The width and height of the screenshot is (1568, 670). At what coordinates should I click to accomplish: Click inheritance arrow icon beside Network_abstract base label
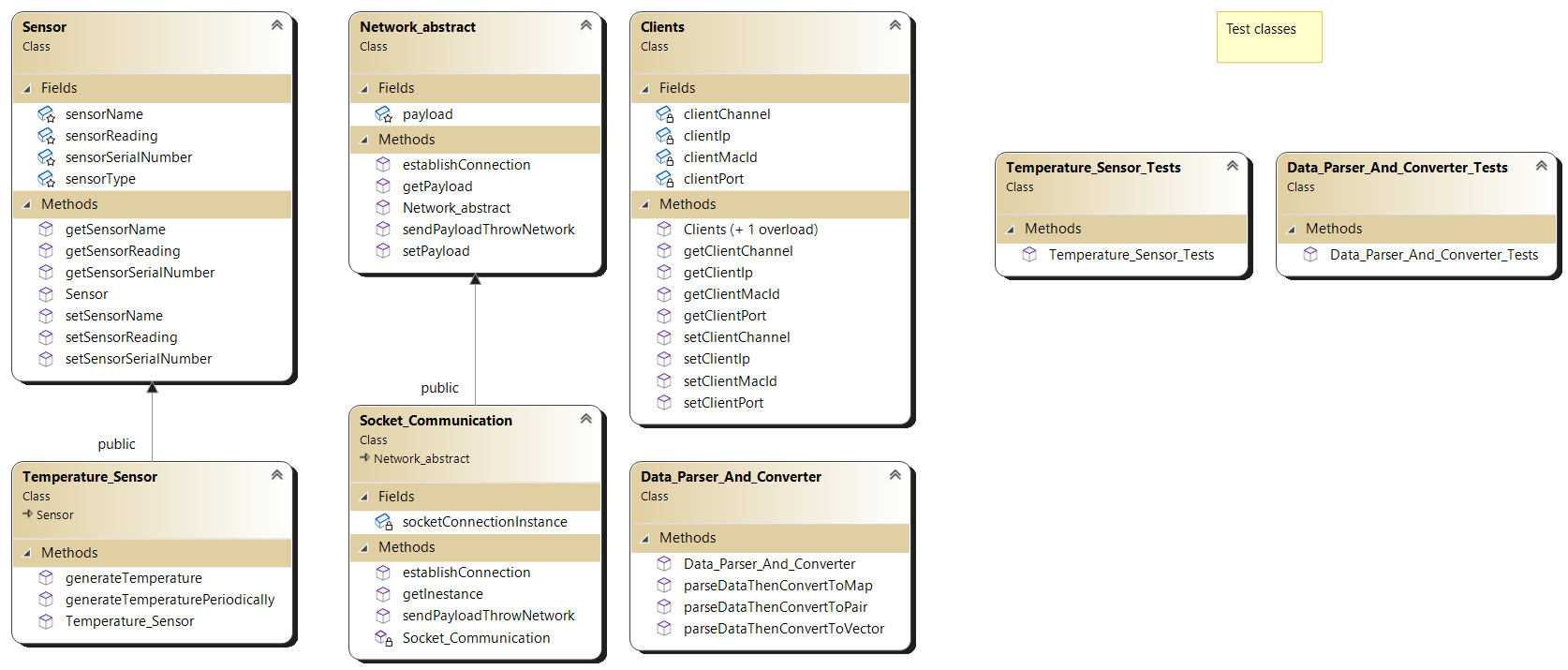click(365, 458)
